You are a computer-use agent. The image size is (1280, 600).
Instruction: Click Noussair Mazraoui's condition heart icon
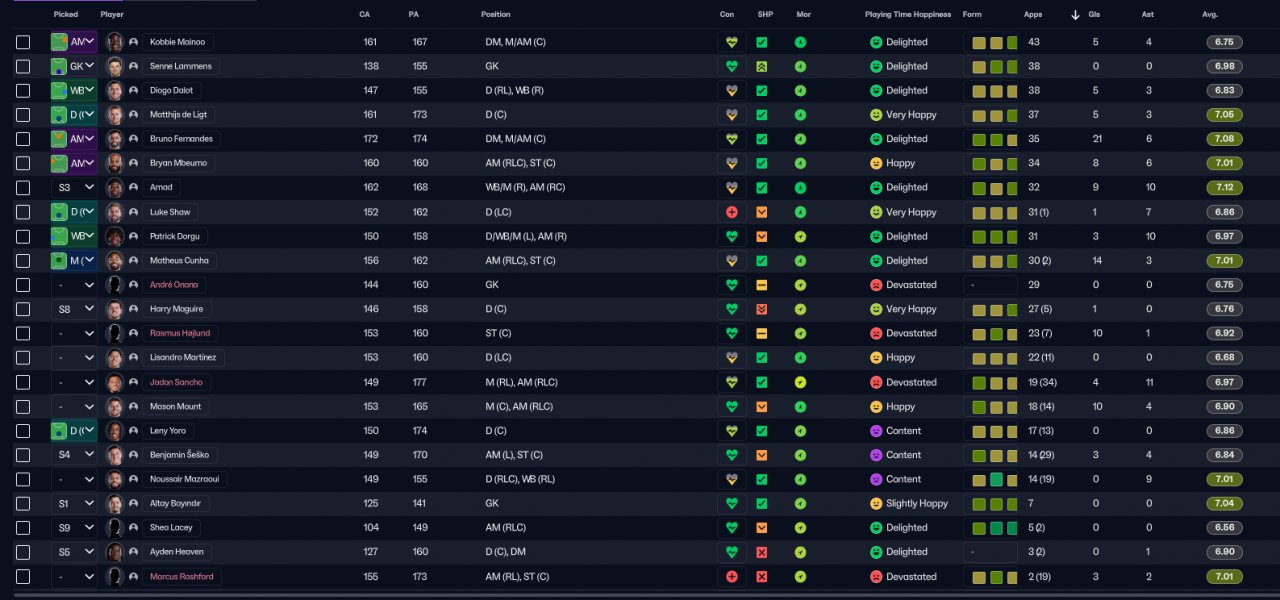pos(732,479)
